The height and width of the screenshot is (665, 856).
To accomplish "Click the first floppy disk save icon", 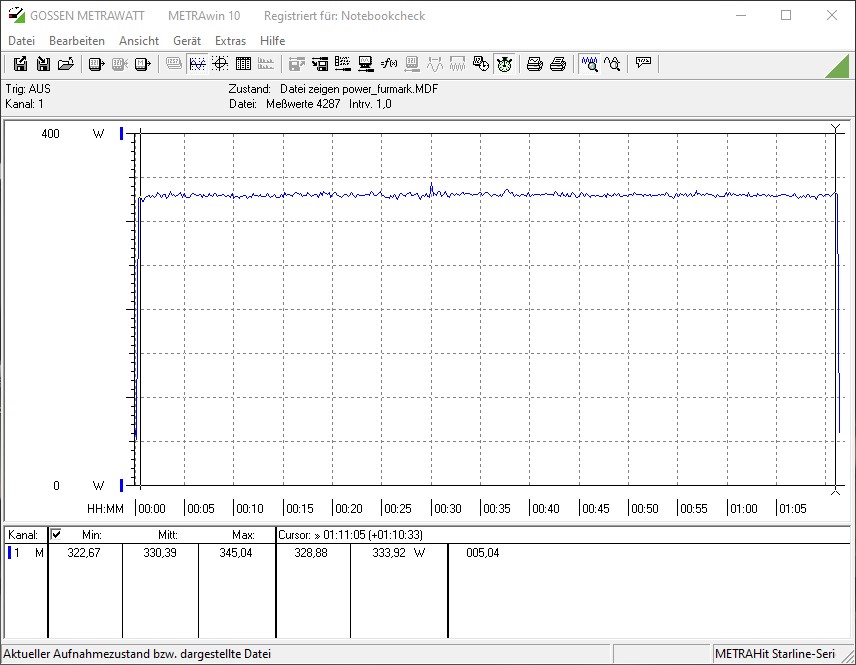I will pos(20,64).
